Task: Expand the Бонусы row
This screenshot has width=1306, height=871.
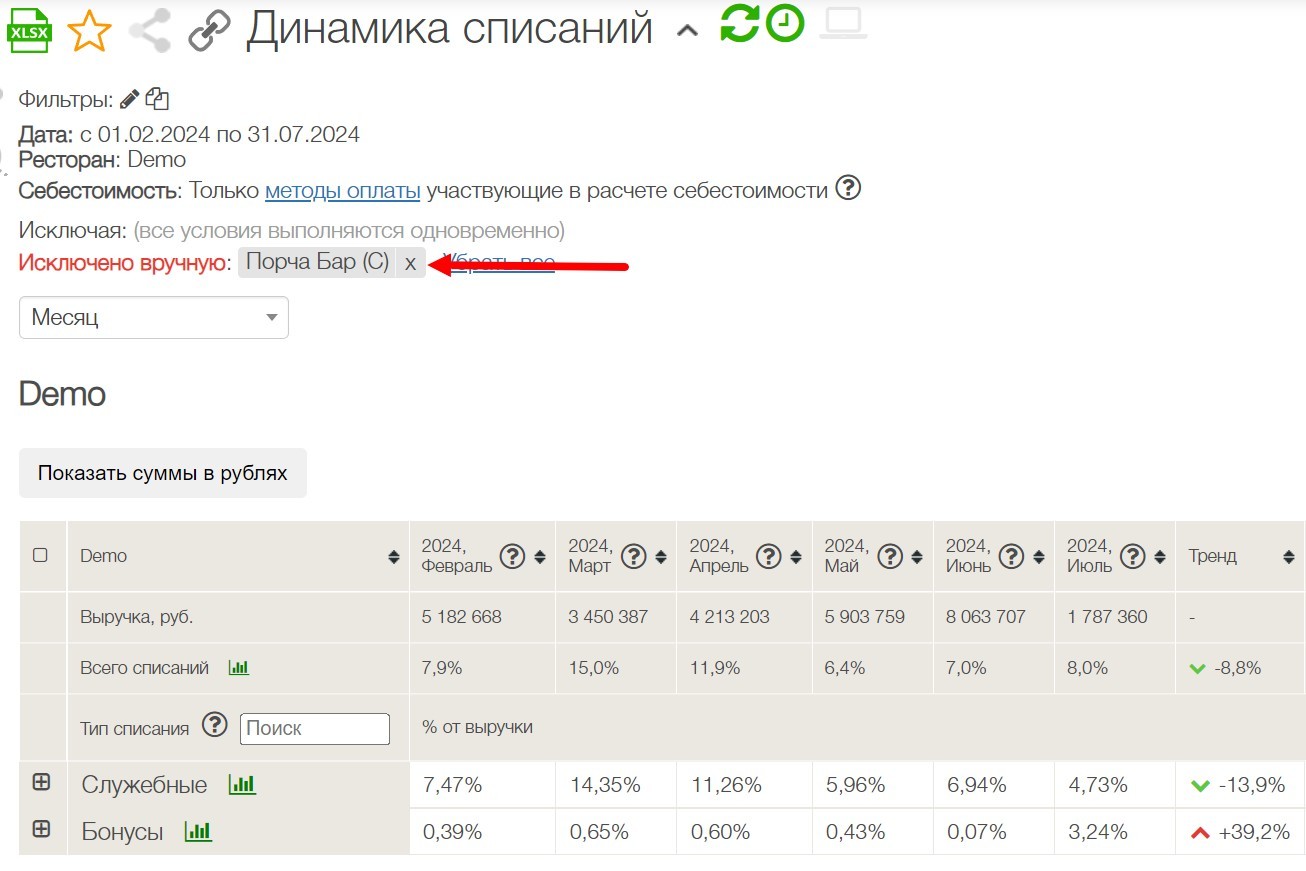Action: coord(41,831)
